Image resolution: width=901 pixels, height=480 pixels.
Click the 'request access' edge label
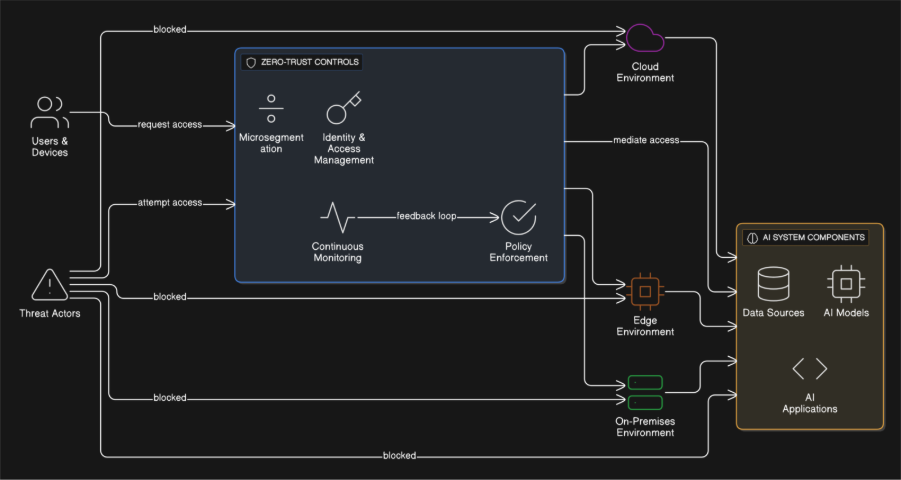(x=170, y=124)
